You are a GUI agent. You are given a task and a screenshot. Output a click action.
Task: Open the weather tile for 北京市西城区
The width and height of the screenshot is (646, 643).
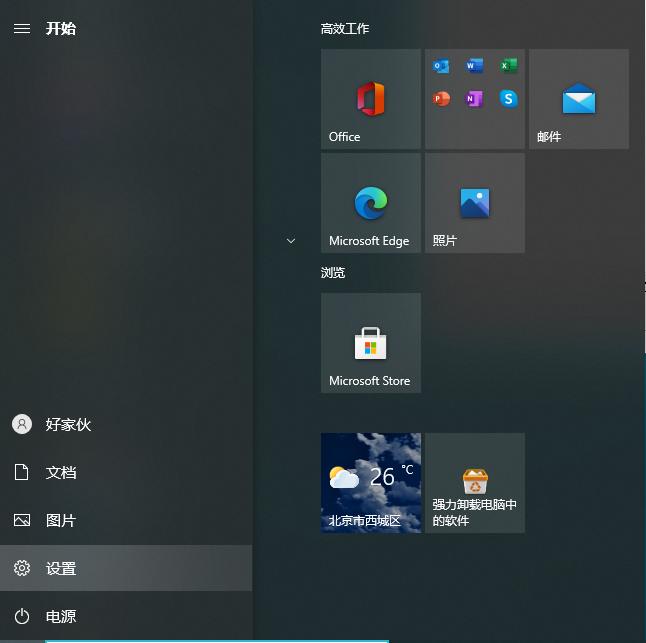[371, 483]
